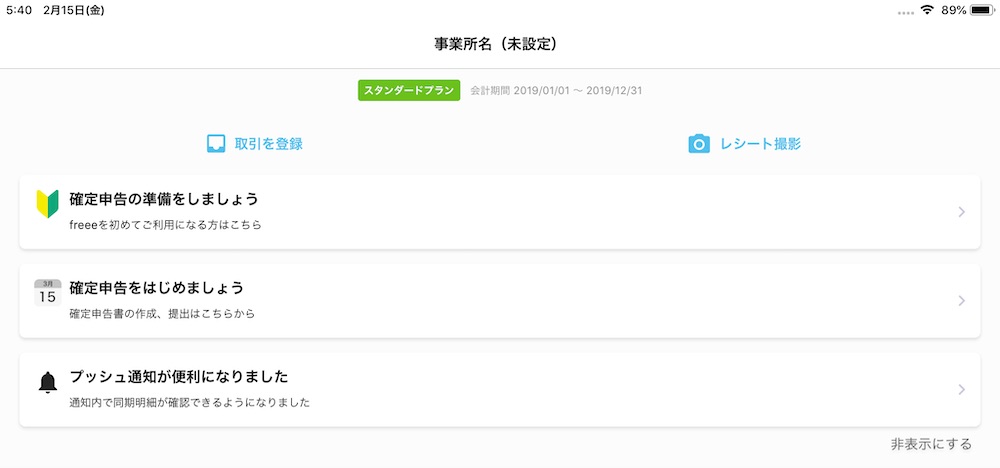
Task: Tap the 会計期間 date range text
Action: (x=556, y=91)
